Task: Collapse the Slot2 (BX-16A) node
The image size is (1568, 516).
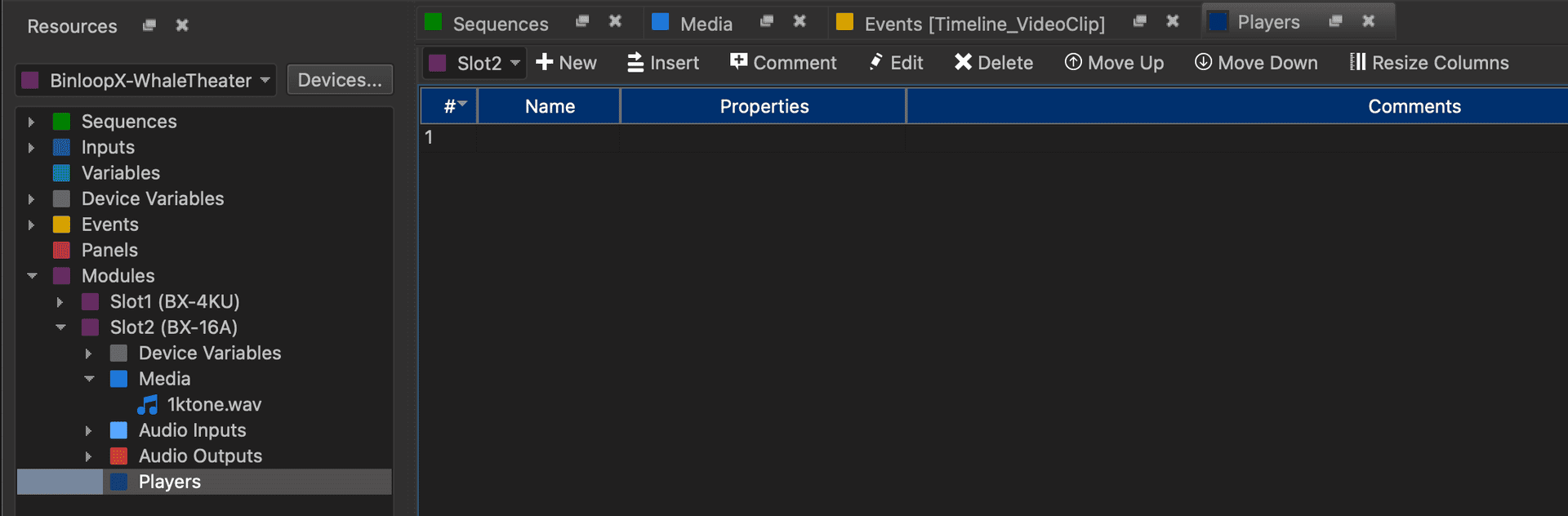Action: click(60, 327)
